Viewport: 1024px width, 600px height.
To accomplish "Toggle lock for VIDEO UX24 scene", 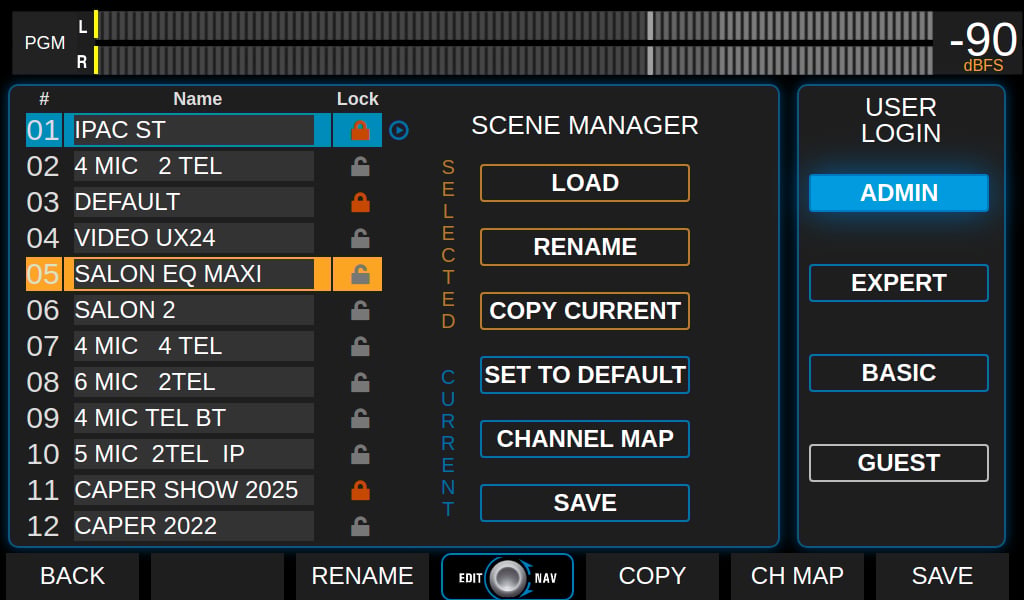I will pyautogui.click(x=360, y=238).
